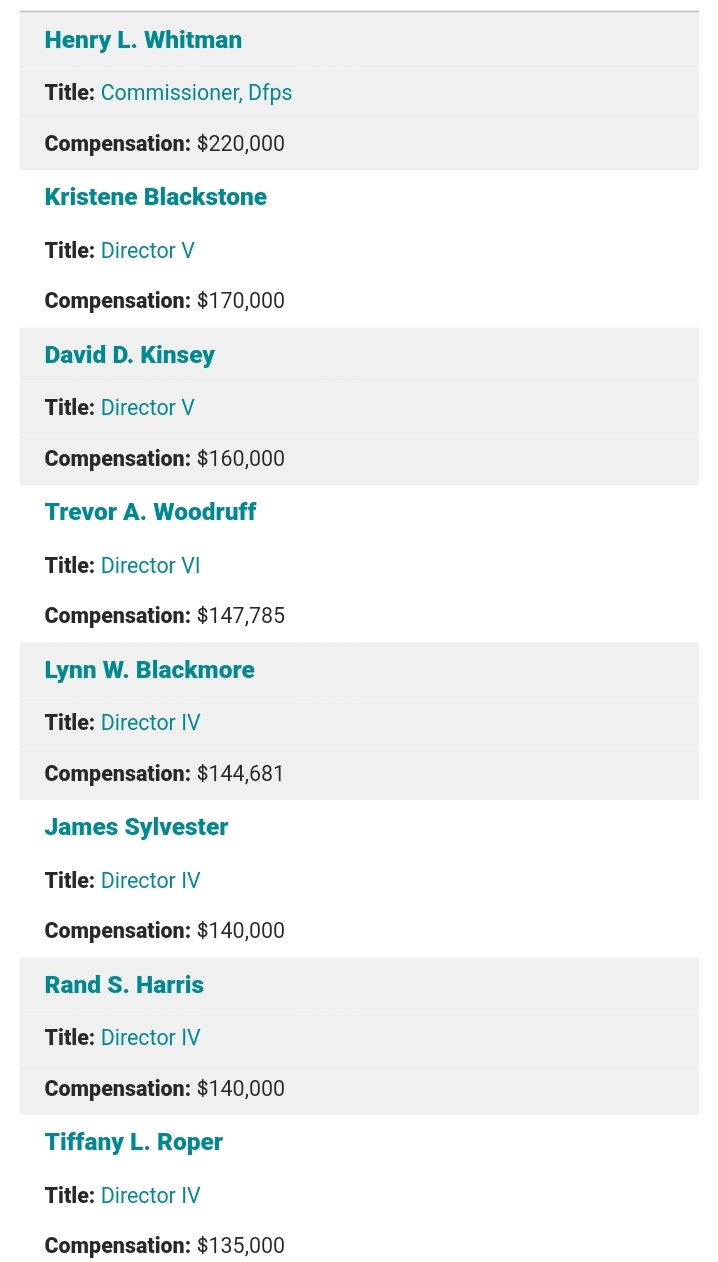Click the $144,681 compensation value

click(240, 774)
